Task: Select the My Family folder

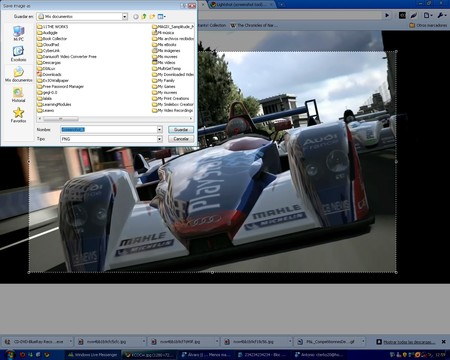Action: (163, 81)
